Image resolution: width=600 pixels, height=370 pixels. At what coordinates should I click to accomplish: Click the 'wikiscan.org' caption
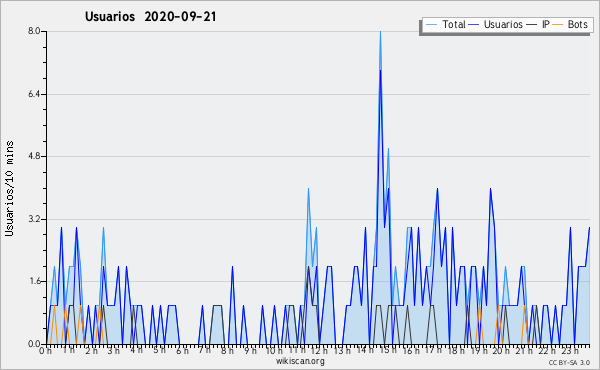pyautogui.click(x=300, y=361)
